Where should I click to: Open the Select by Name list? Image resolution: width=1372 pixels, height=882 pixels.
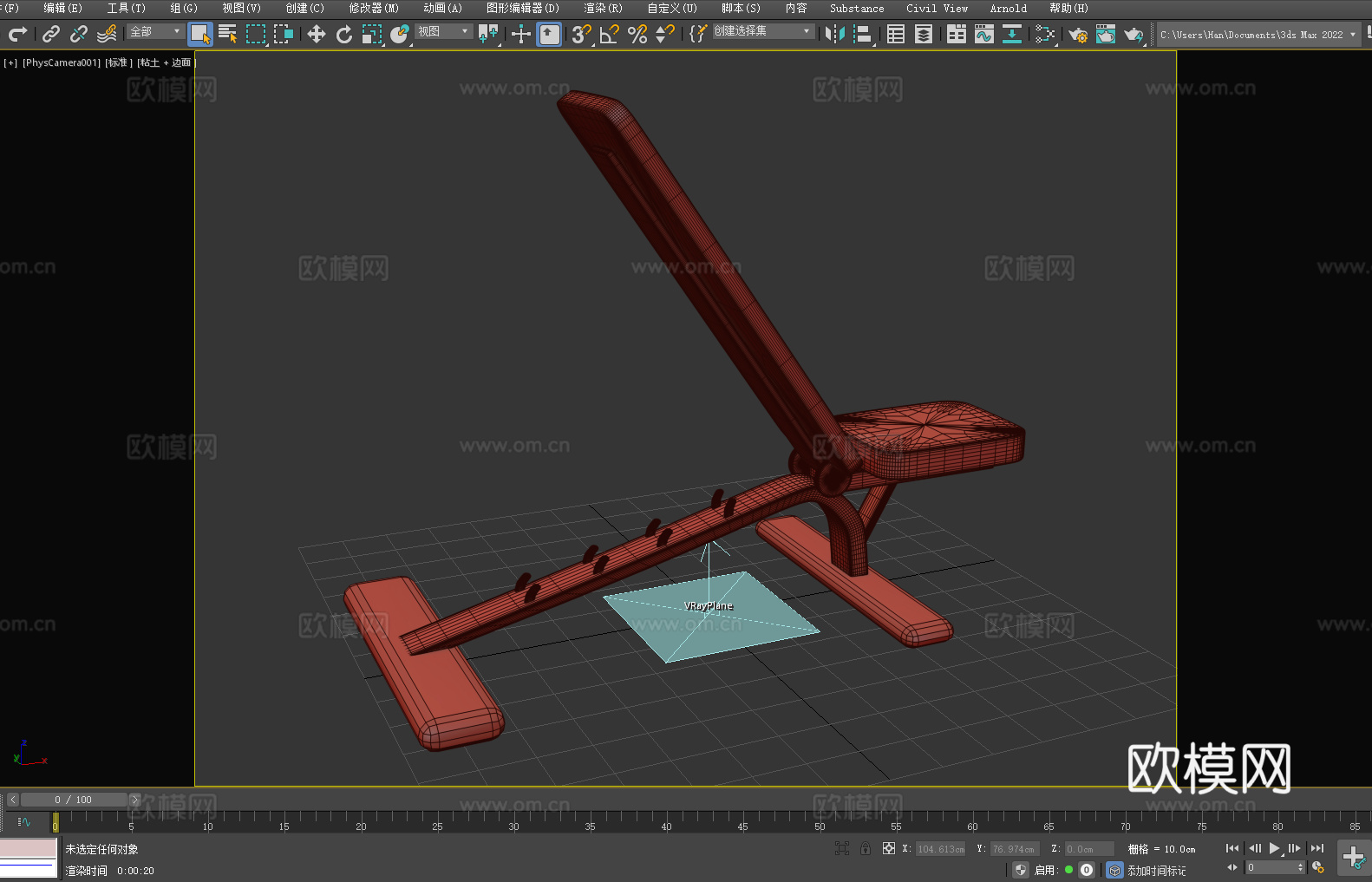click(x=228, y=34)
